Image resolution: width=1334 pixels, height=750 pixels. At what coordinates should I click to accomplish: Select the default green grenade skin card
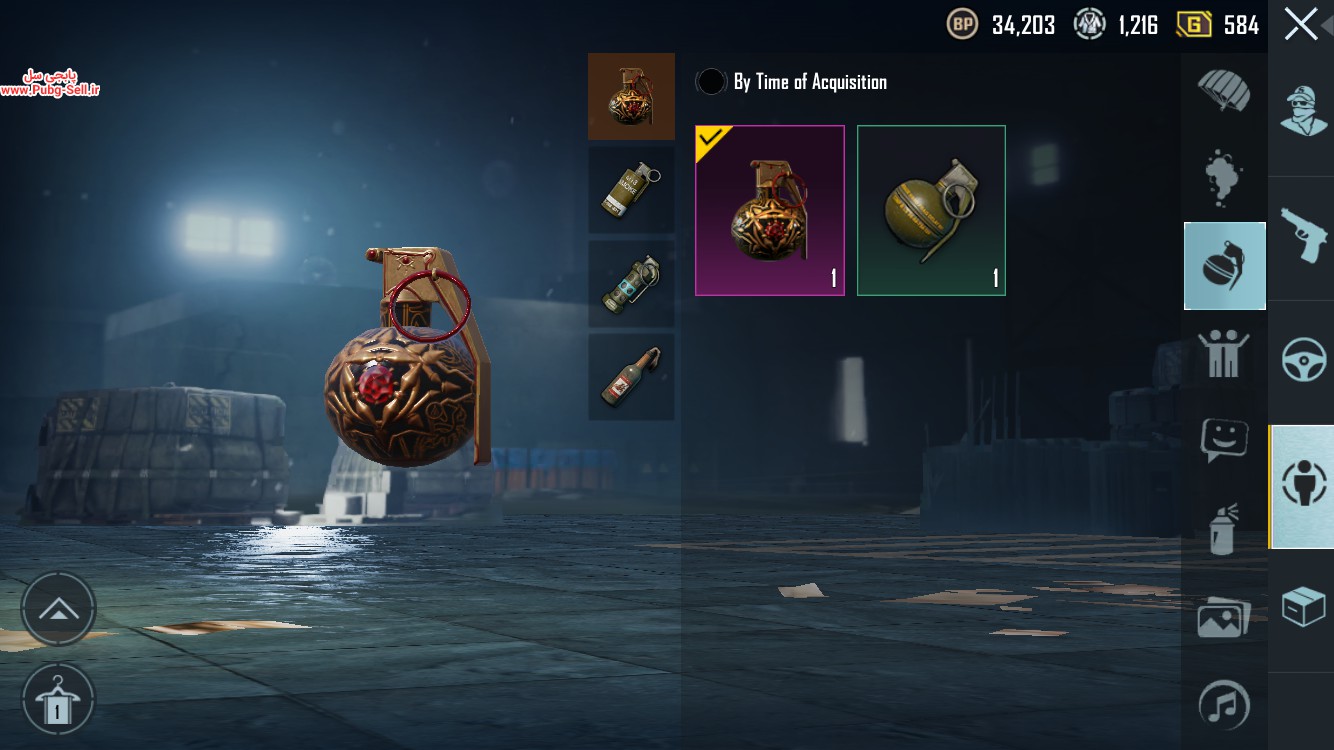[x=931, y=210]
